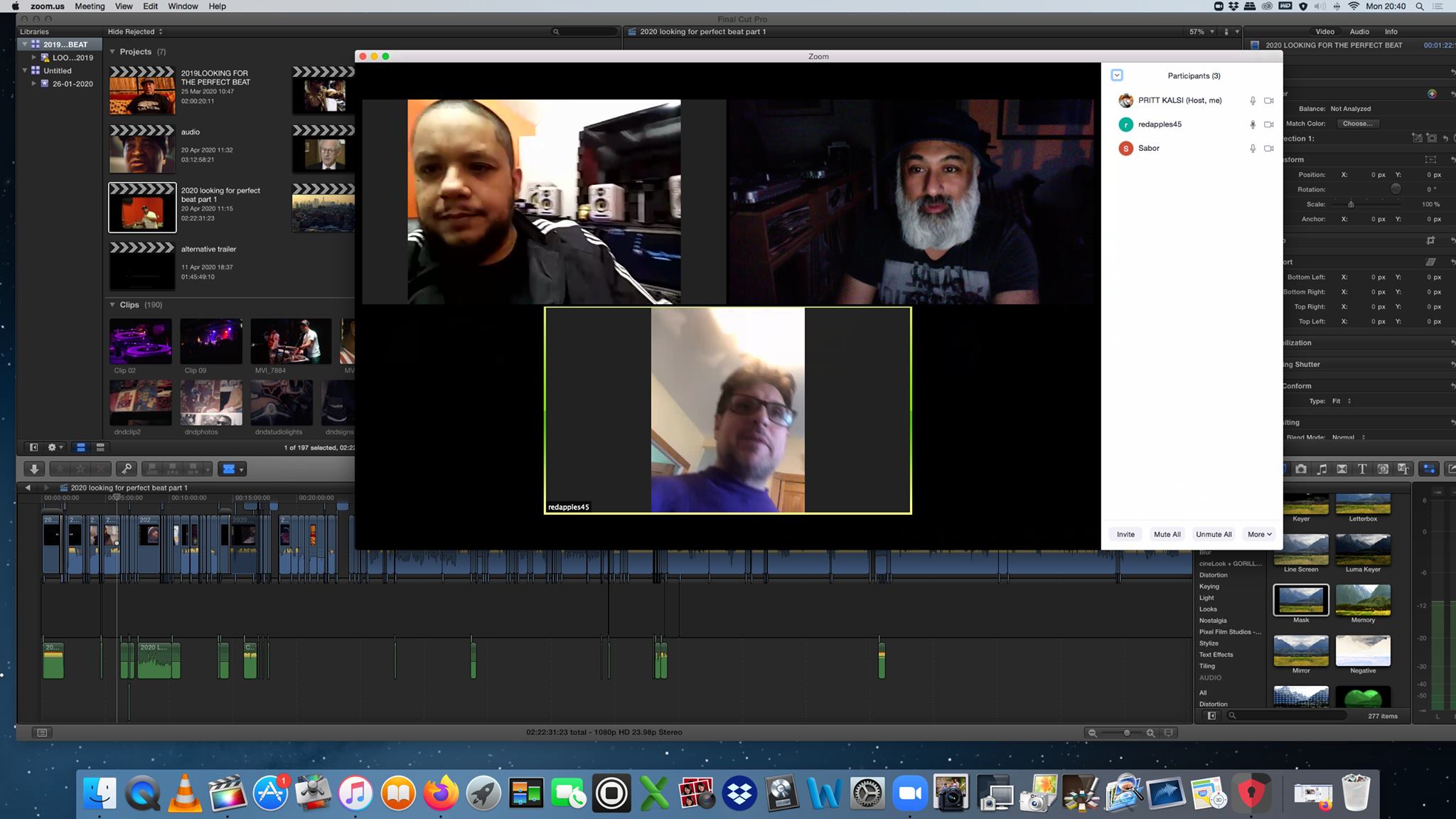Launch VLC from the dock
The width and height of the screenshot is (1456, 819).
(184, 793)
